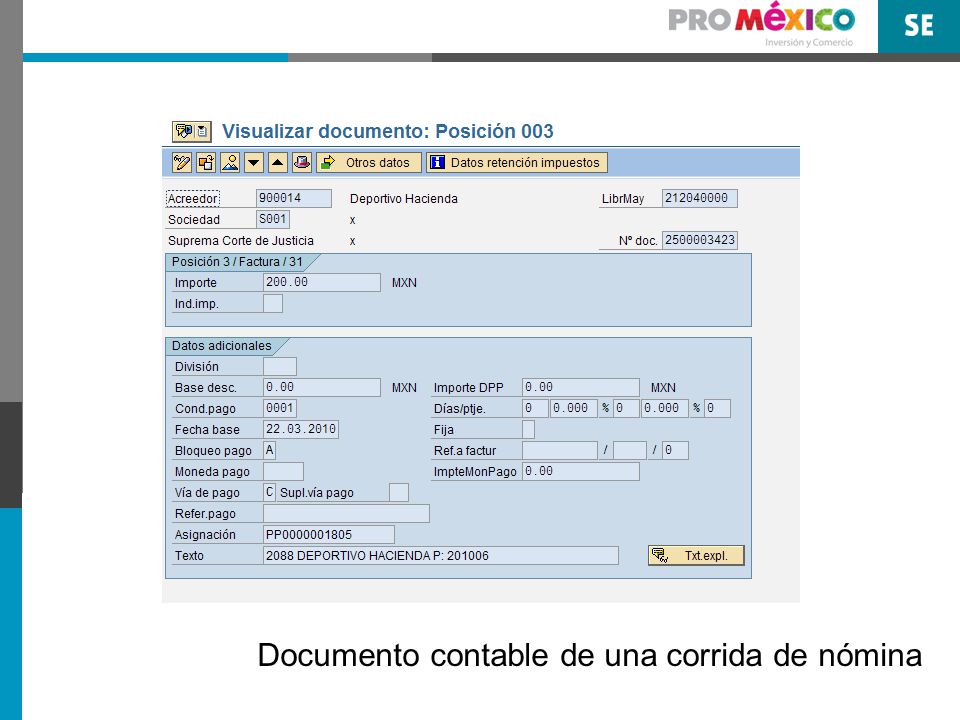
Task: Go to previous line item arrow
Action: click(x=277, y=162)
